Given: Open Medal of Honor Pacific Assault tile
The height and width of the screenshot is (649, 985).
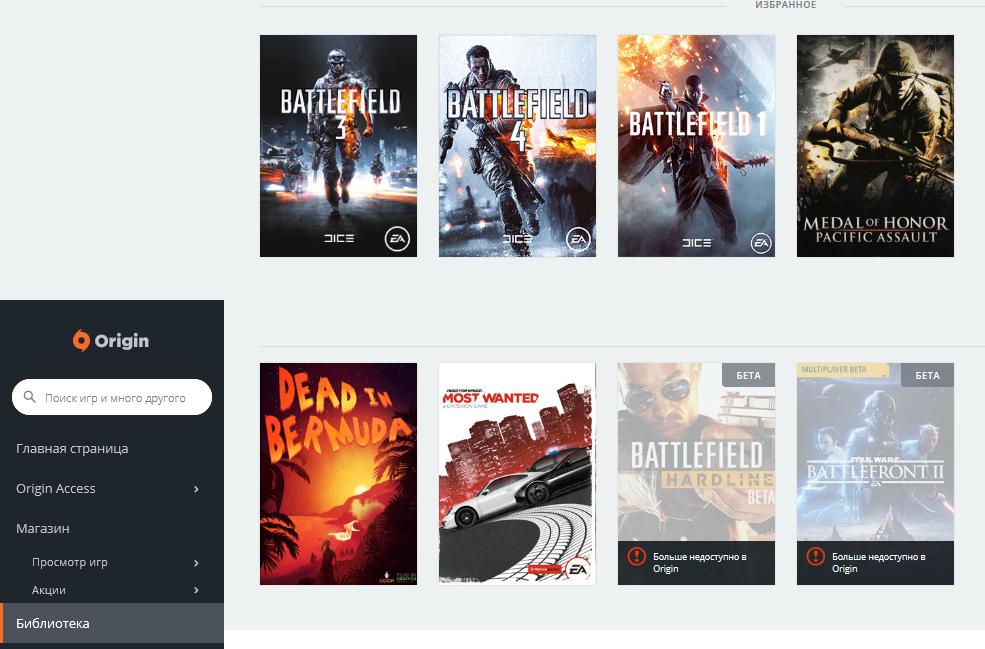Looking at the screenshot, I should click(876, 146).
